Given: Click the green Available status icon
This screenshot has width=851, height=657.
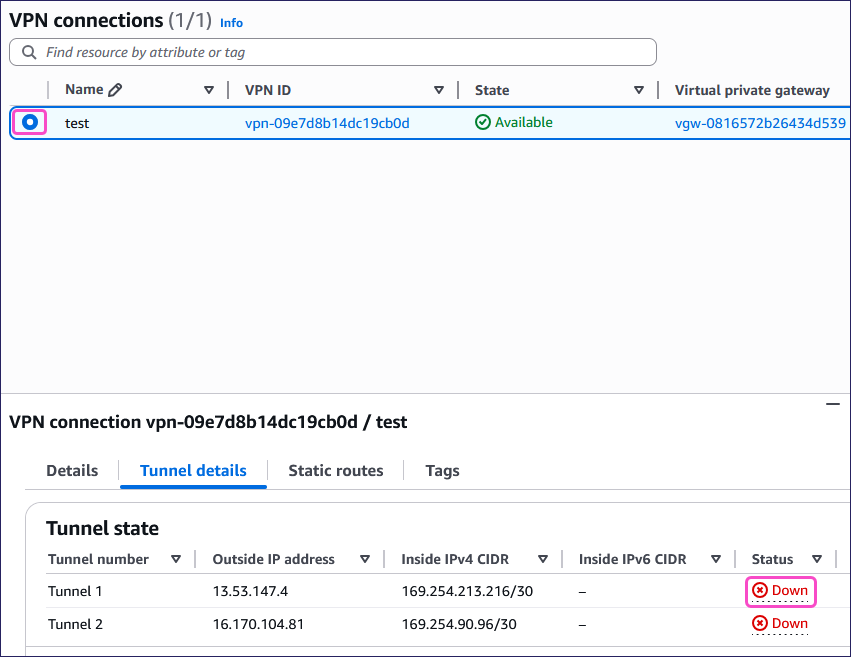Looking at the screenshot, I should tap(482, 122).
